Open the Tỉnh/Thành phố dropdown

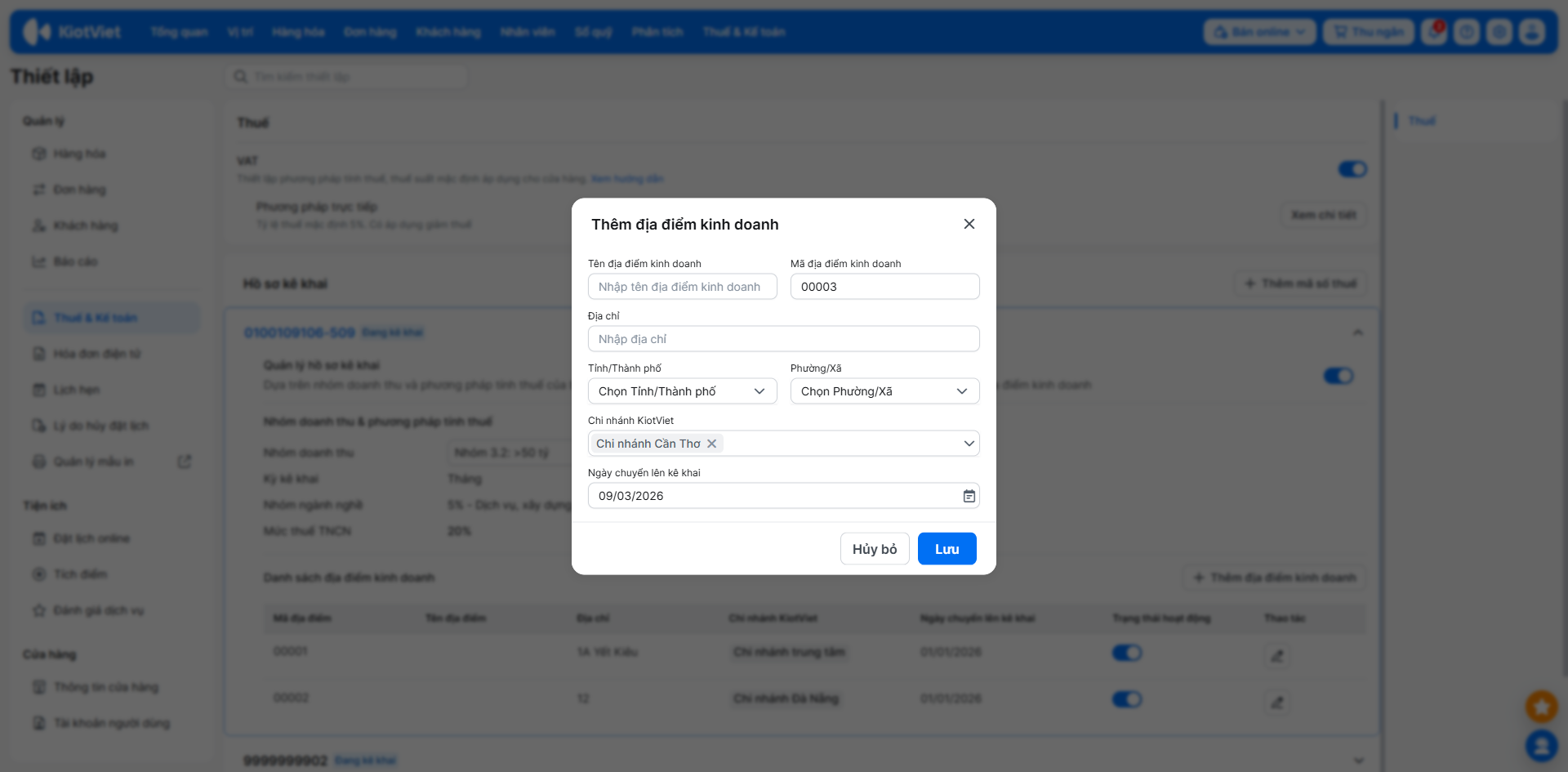click(682, 391)
